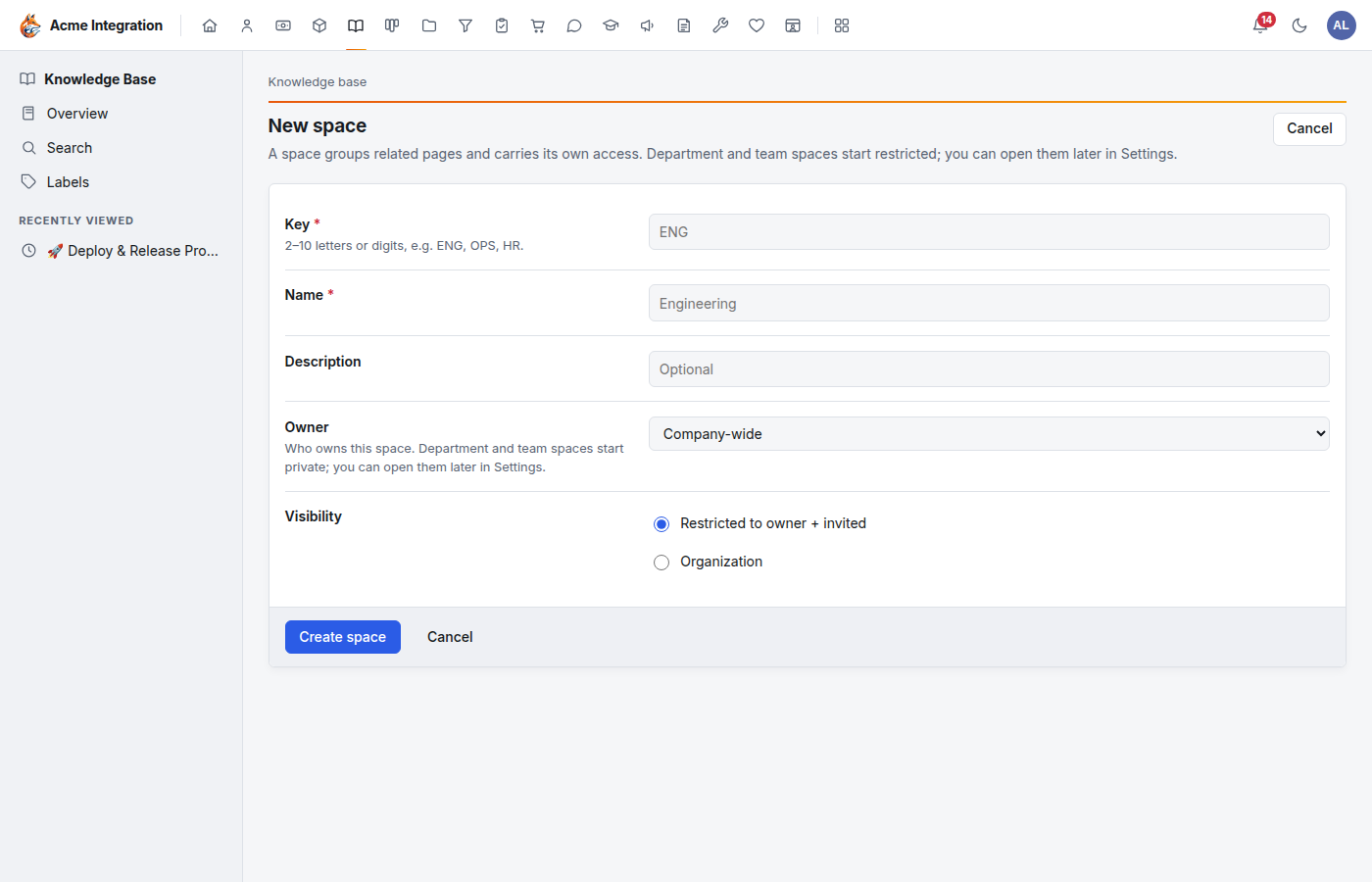Open the chat bubble icon
Image resolution: width=1372 pixels, height=882 pixels.
coord(574,25)
